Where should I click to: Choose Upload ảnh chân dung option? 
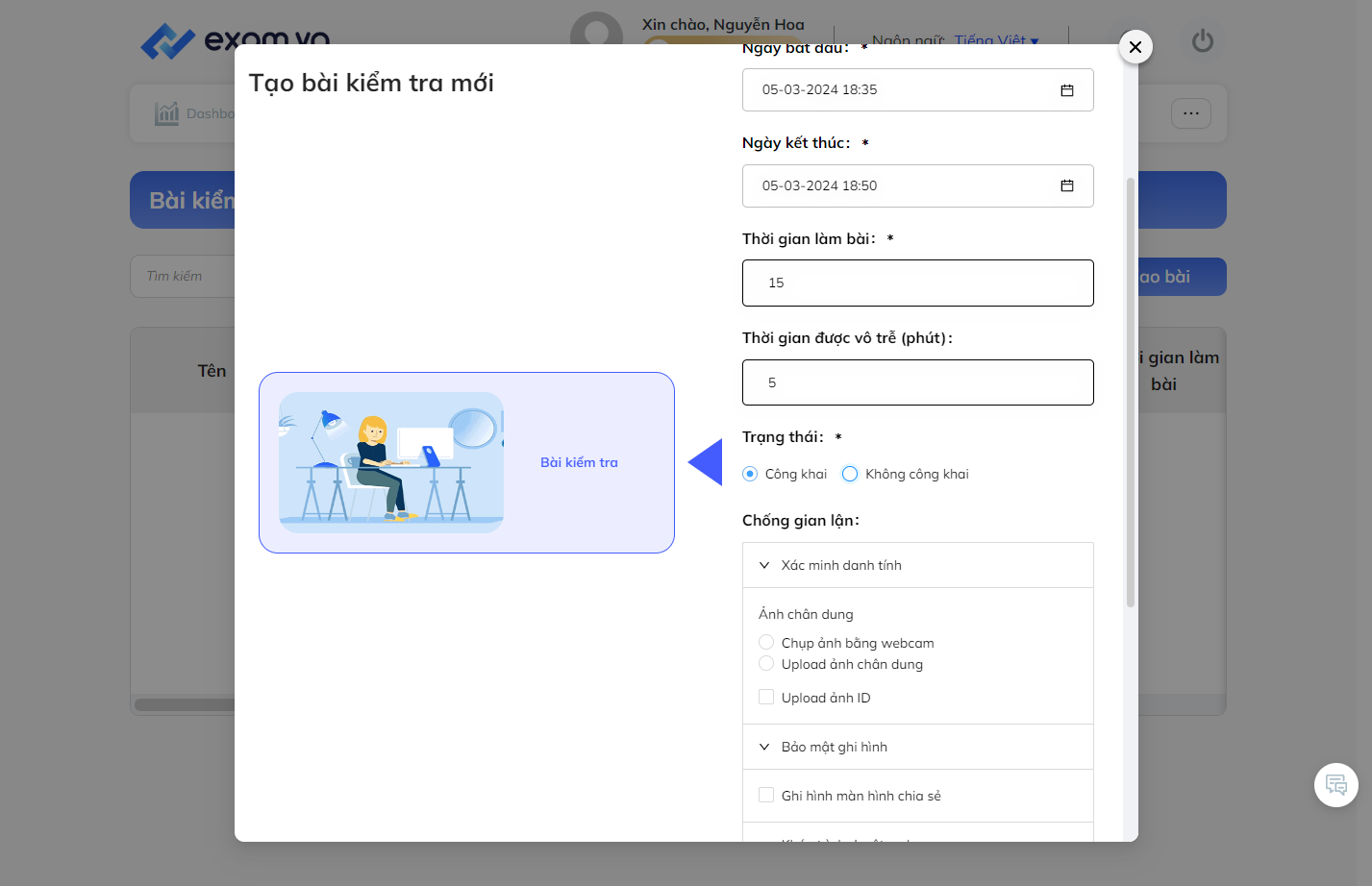point(766,663)
